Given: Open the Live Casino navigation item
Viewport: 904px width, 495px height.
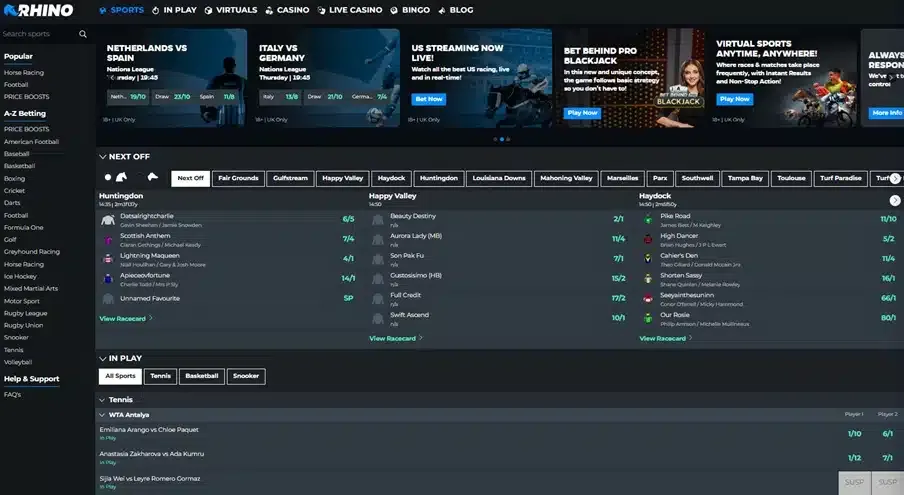Looking at the screenshot, I should 350,10.
